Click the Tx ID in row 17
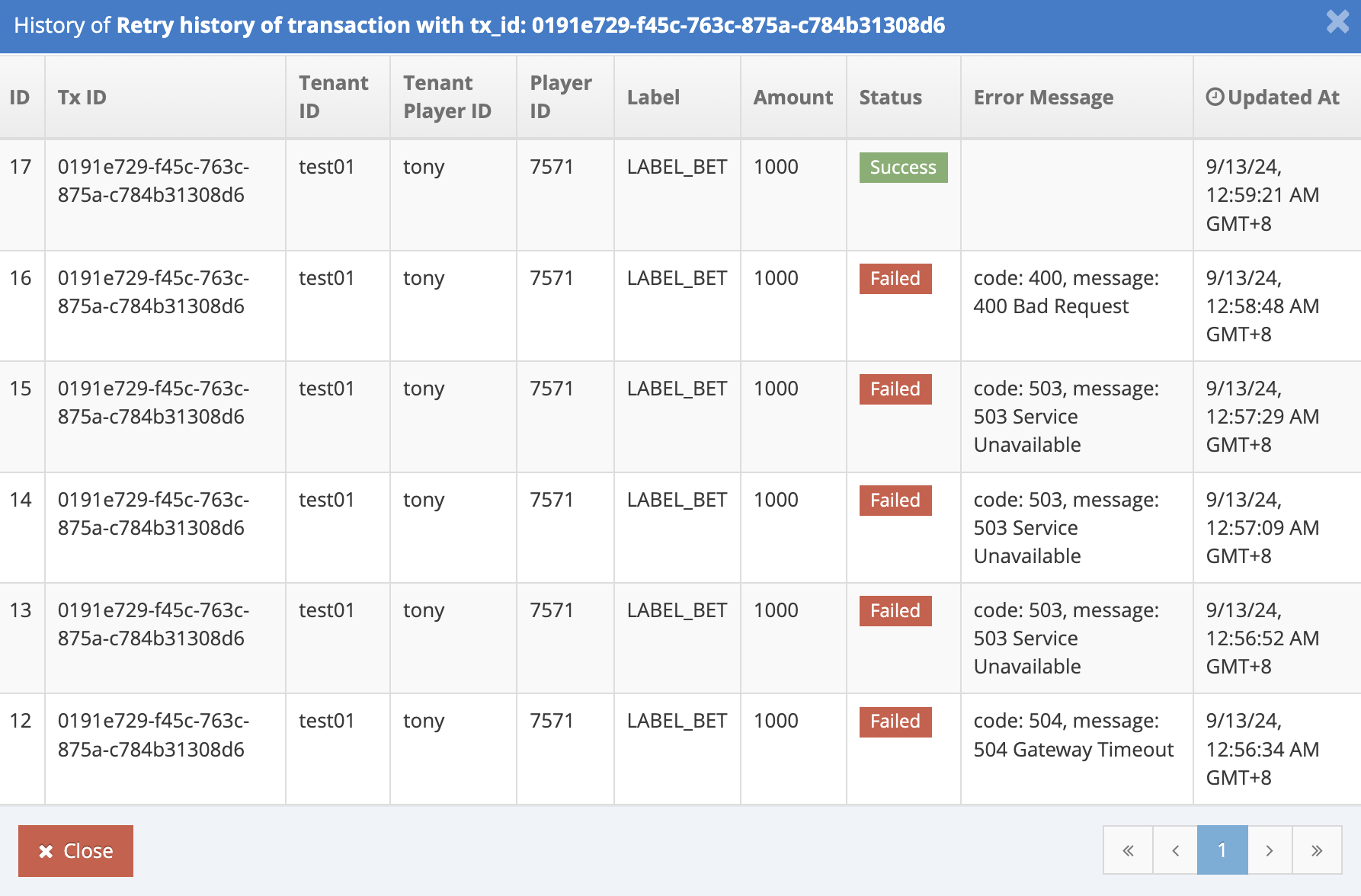 point(153,181)
